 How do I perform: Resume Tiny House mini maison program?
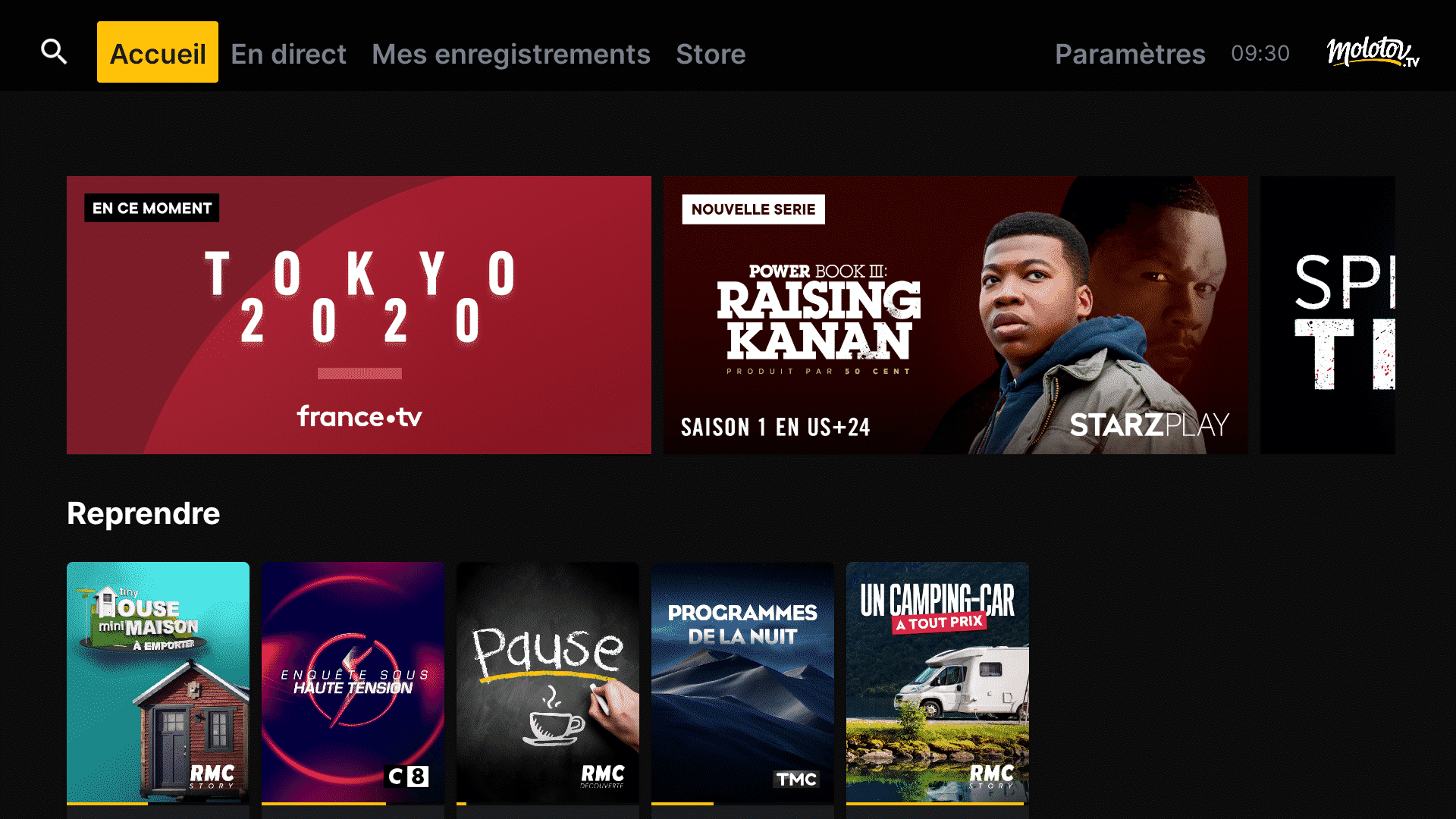click(158, 682)
